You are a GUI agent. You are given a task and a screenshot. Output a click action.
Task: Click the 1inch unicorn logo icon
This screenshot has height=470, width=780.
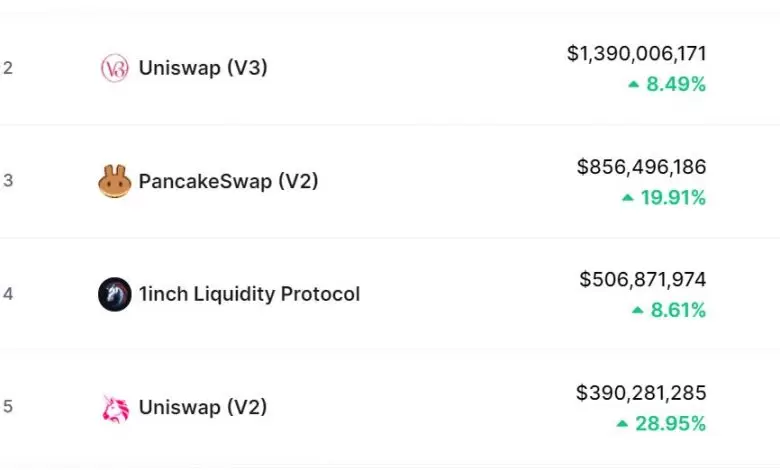point(115,294)
